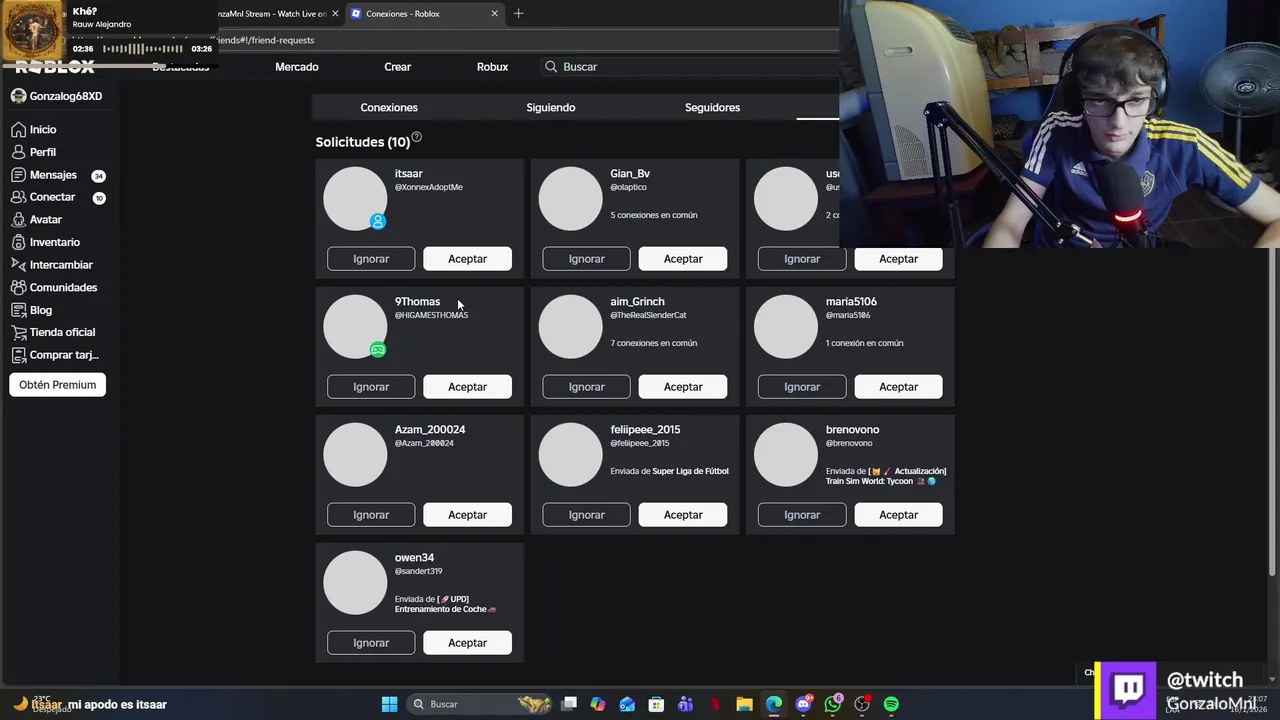The height and width of the screenshot is (720, 1280).
Task: Accept itsaar's connection request
Action: 467,259
